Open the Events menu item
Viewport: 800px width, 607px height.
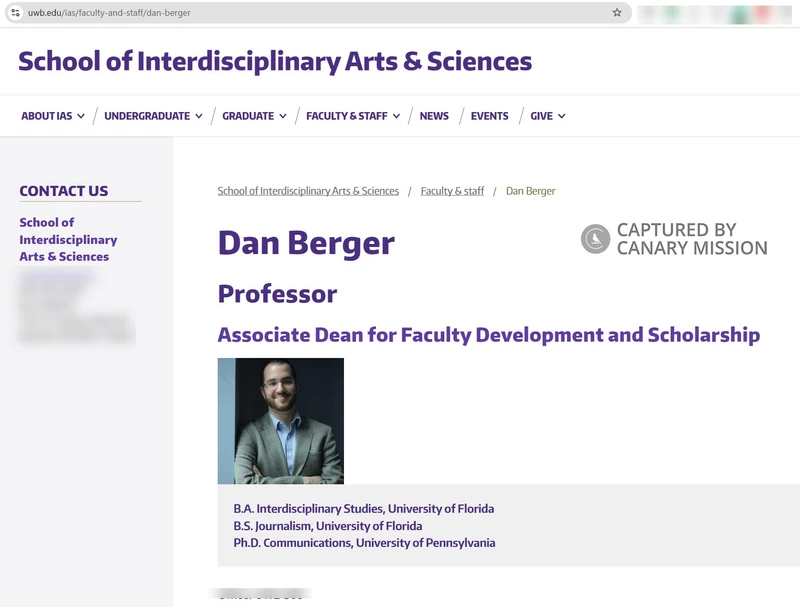pyautogui.click(x=489, y=116)
